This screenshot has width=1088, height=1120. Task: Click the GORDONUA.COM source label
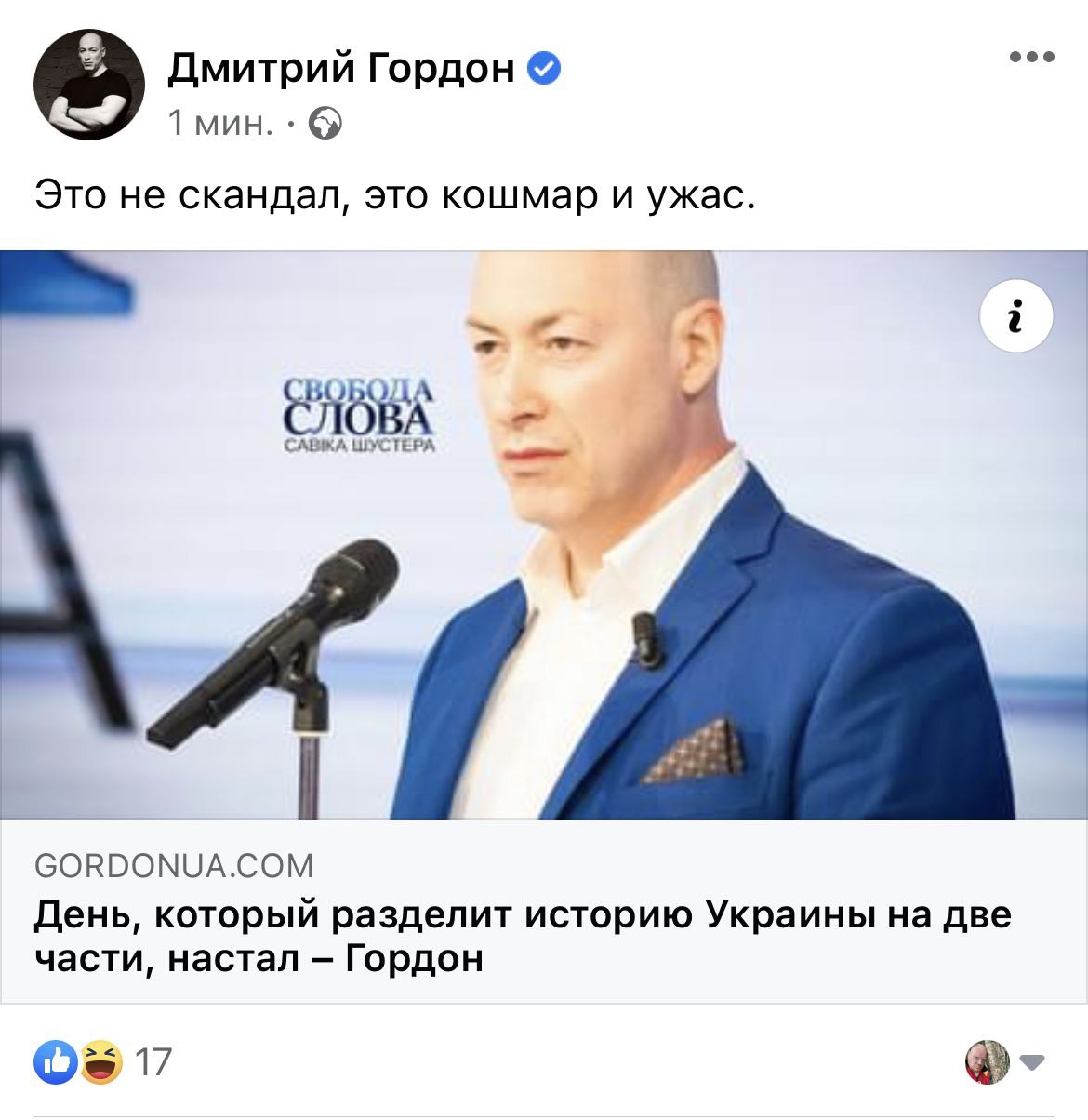tap(174, 867)
